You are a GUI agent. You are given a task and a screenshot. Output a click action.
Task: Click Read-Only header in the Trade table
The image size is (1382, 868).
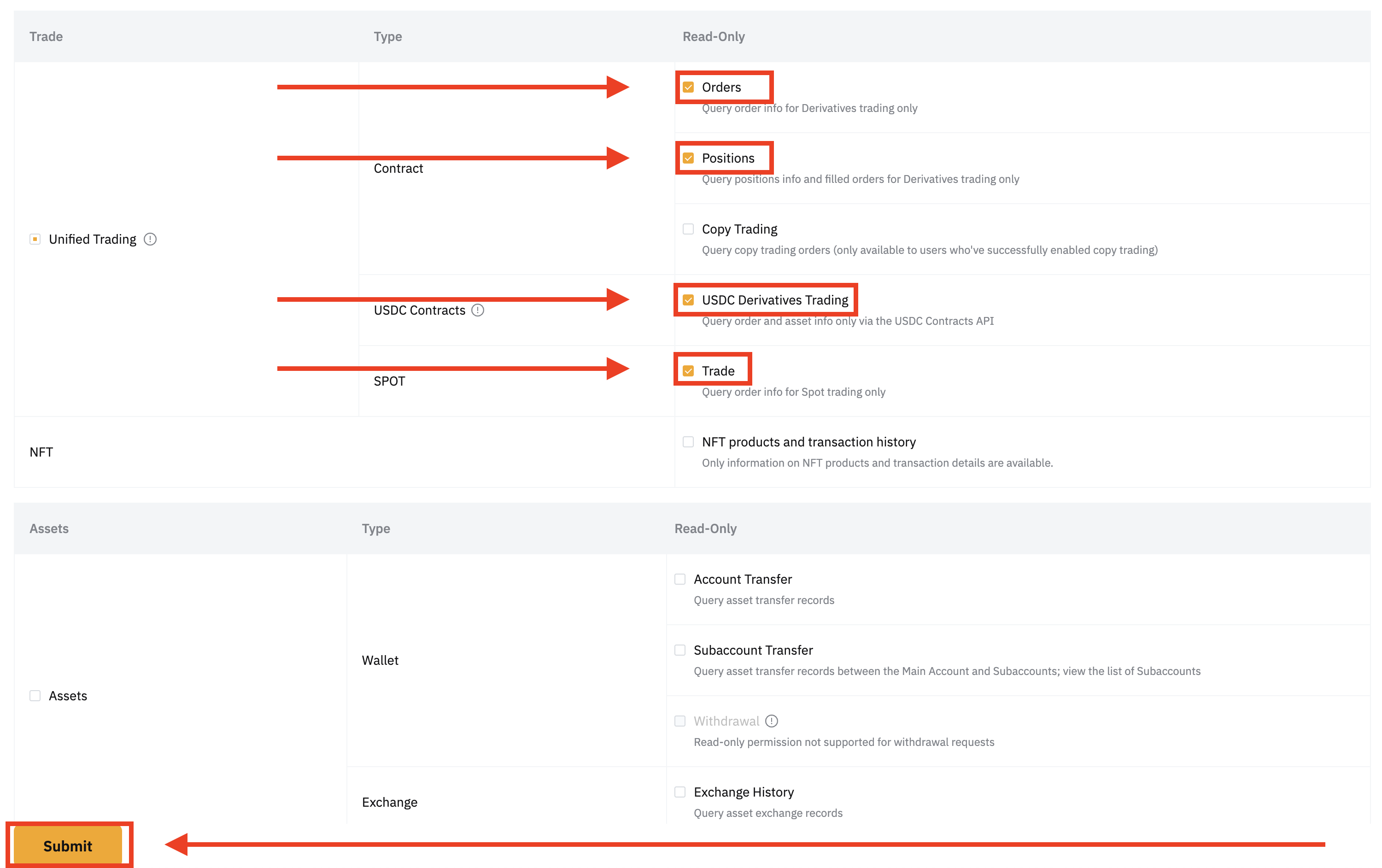(714, 36)
